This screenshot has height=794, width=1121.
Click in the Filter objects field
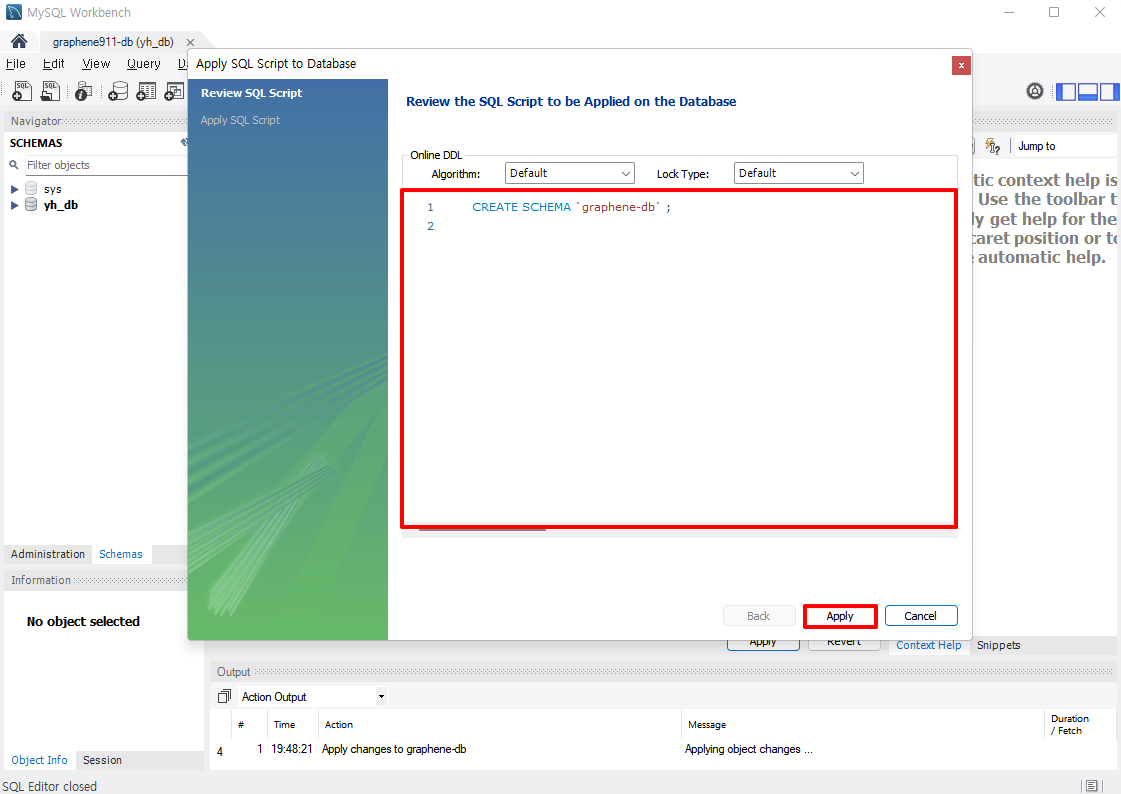point(106,165)
